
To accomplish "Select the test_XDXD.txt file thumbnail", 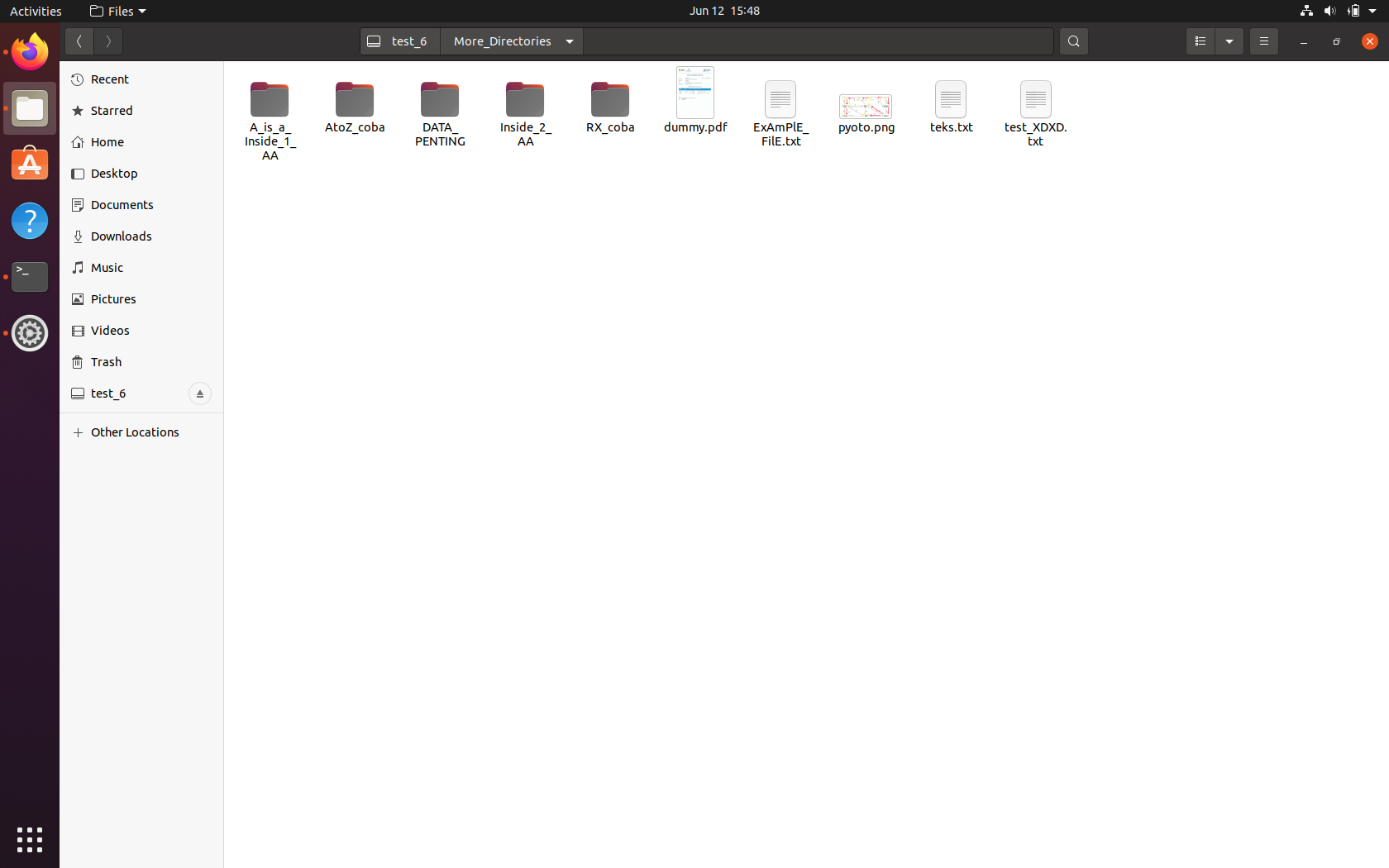I will (1035, 99).
